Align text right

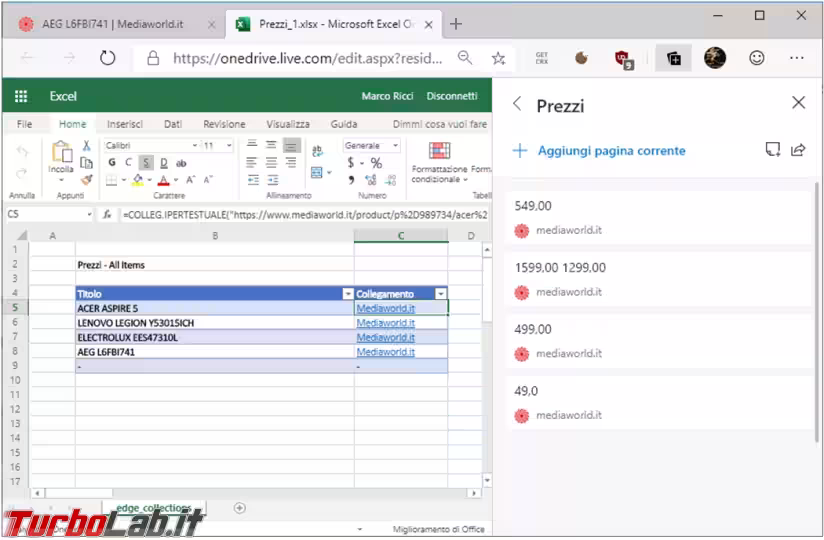(291, 163)
